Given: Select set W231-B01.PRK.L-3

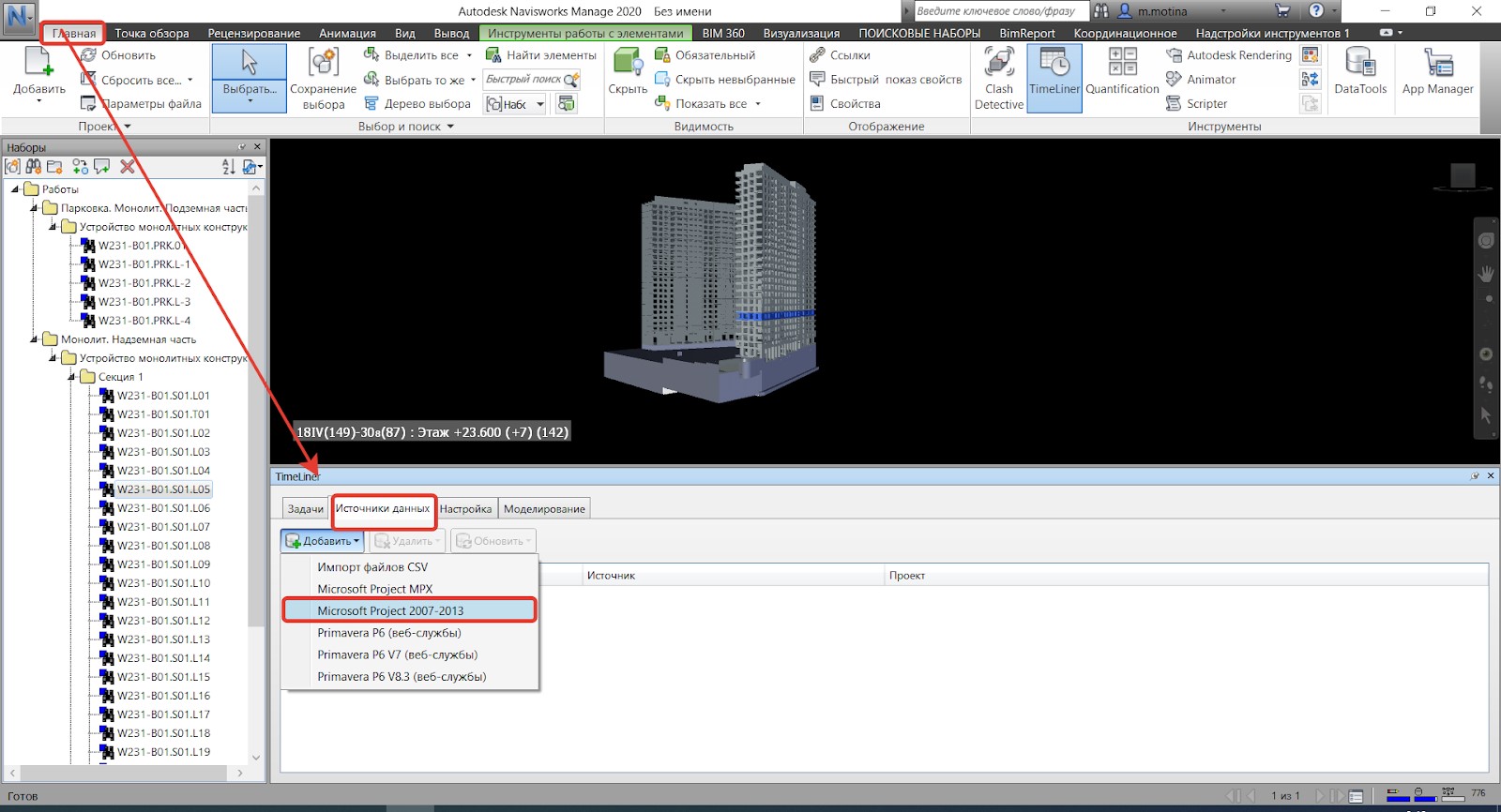Looking at the screenshot, I should [x=144, y=302].
